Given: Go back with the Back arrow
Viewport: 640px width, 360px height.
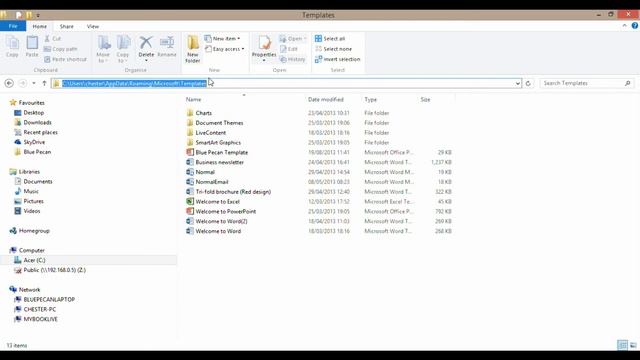Looking at the screenshot, I should pyautogui.click(x=9, y=83).
